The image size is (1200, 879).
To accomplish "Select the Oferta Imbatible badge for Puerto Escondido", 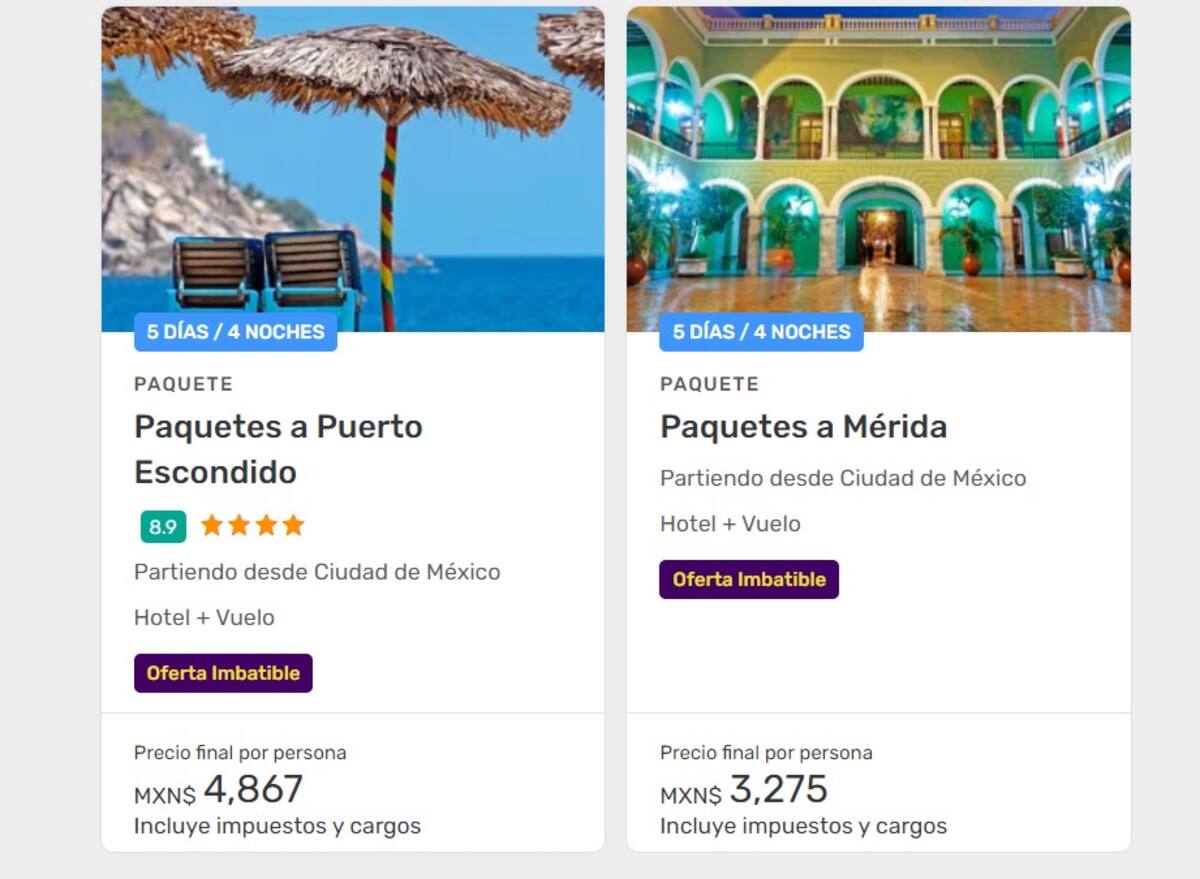I will 223,673.
